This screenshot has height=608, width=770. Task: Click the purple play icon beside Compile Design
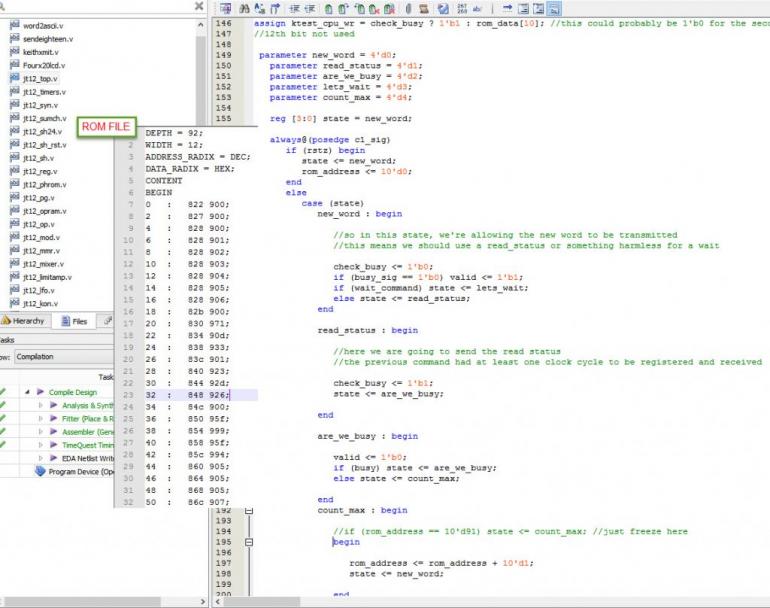tap(41, 393)
